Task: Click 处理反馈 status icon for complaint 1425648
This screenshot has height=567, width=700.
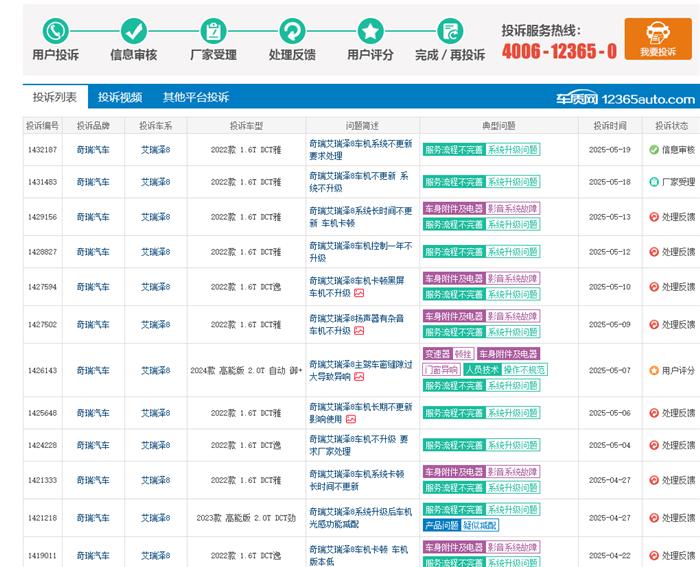Action: coord(654,413)
